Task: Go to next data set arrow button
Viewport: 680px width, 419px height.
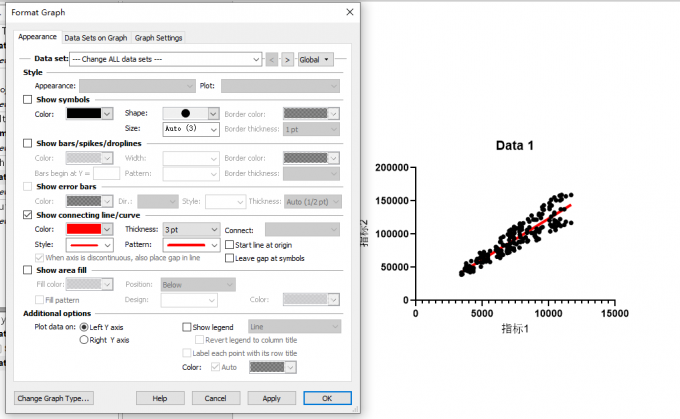Action: (x=287, y=59)
